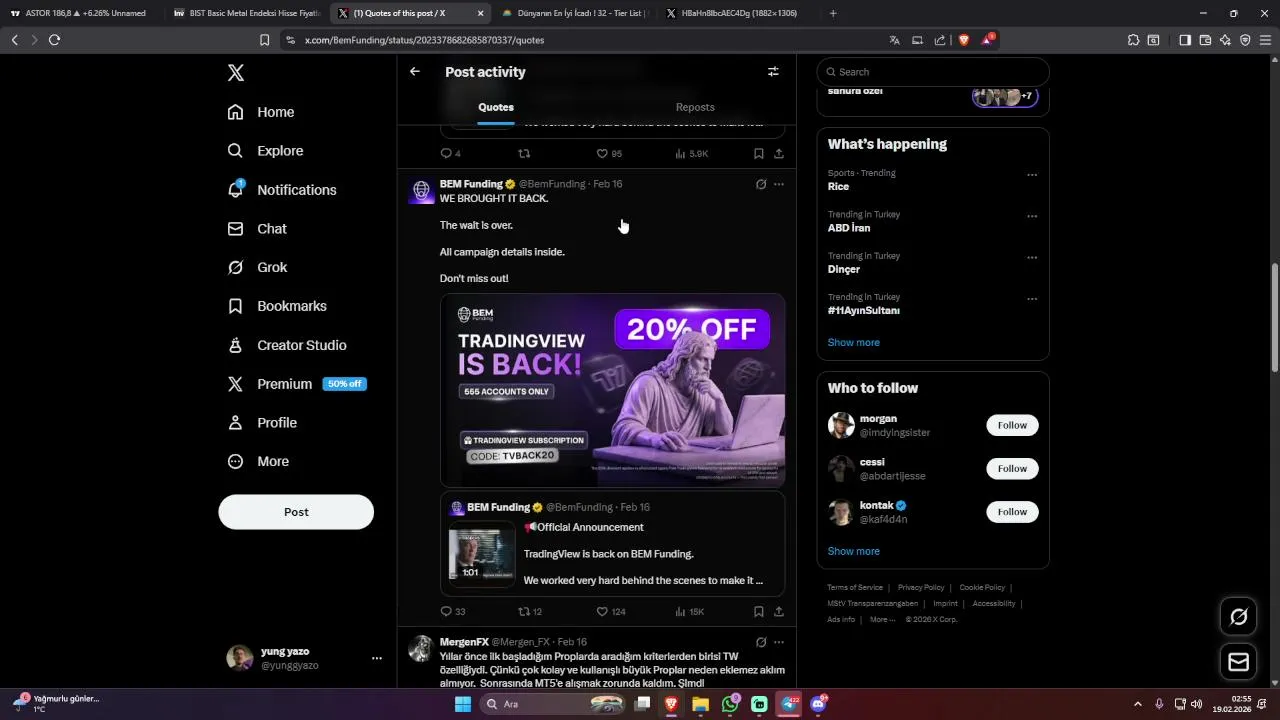Open the Premium page
The height and width of the screenshot is (720, 1280).
point(297,384)
